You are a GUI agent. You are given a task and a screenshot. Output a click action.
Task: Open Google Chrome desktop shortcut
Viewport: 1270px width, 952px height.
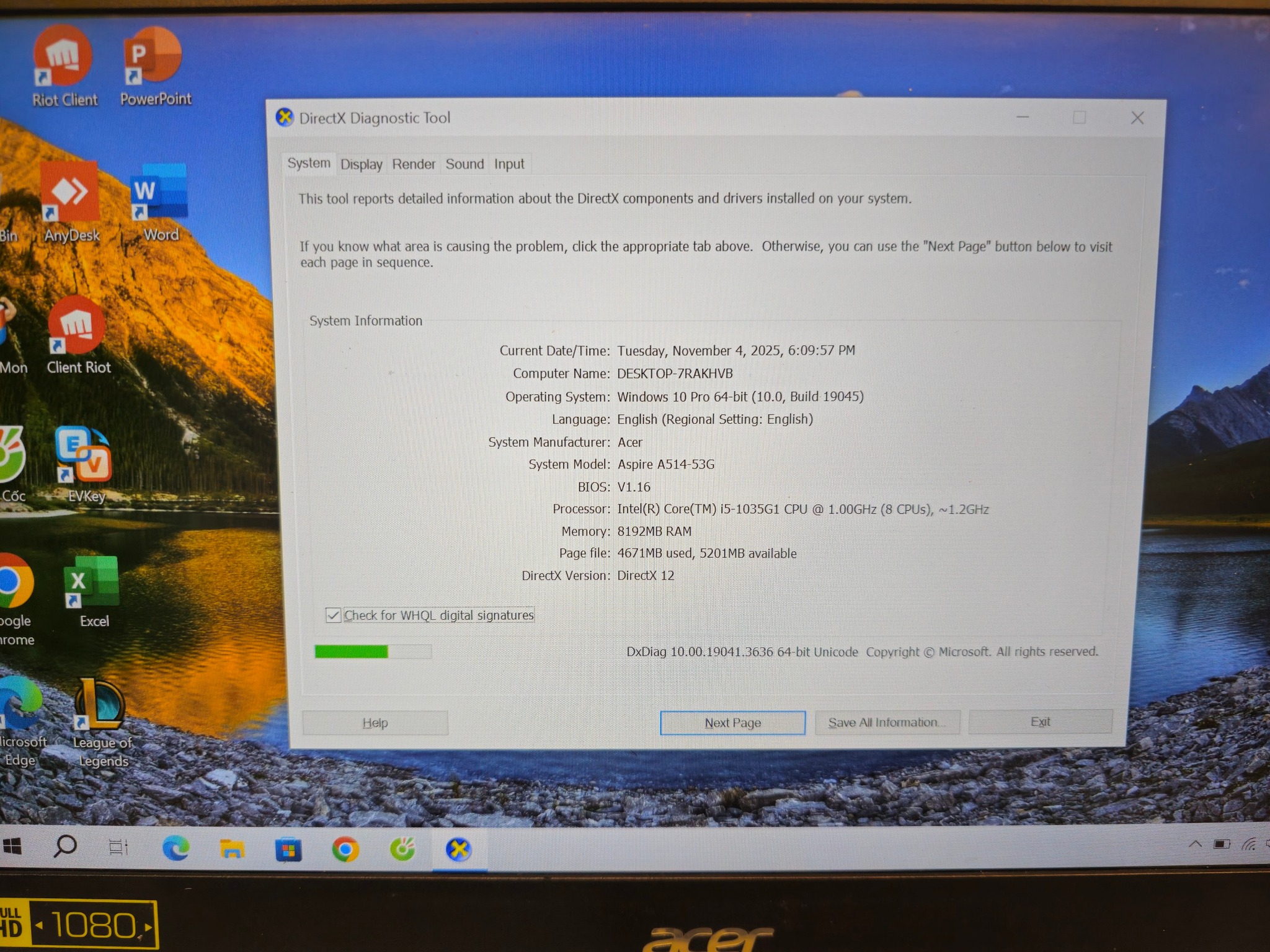[x=16, y=598]
